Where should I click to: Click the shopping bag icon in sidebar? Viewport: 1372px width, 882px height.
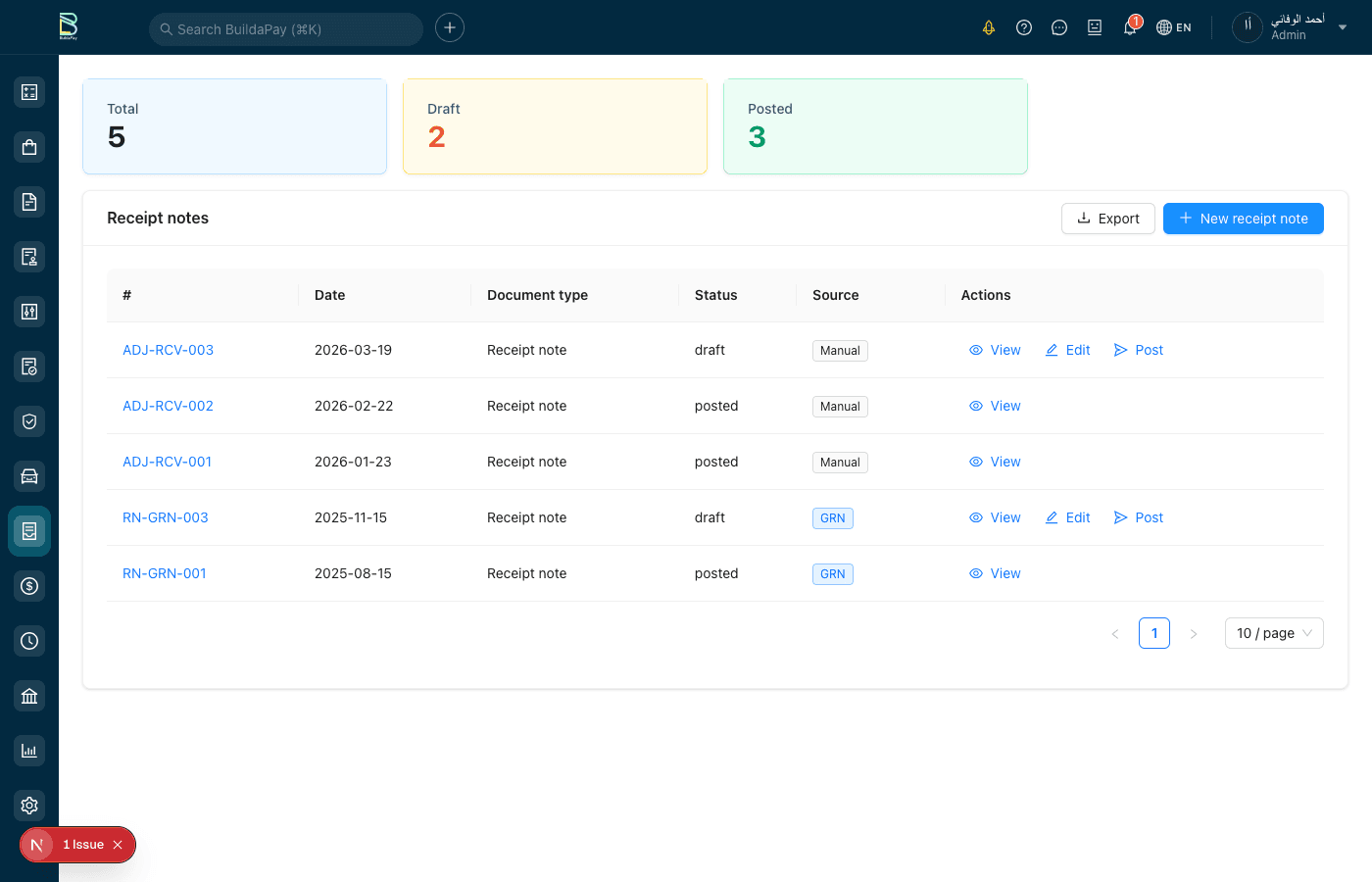point(29,147)
